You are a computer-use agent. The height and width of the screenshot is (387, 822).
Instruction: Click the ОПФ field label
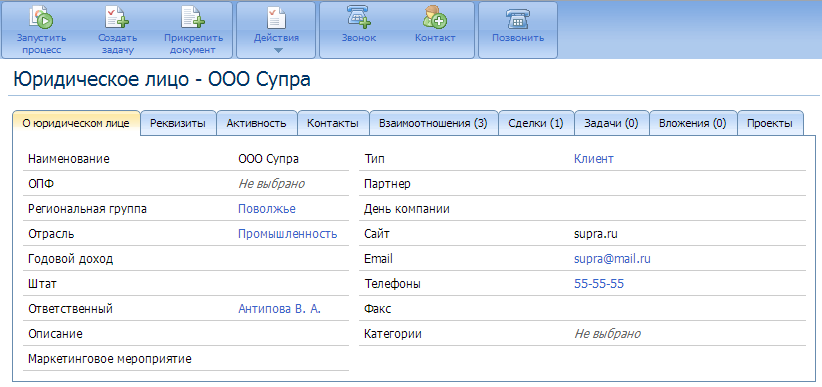pyautogui.click(x=41, y=184)
